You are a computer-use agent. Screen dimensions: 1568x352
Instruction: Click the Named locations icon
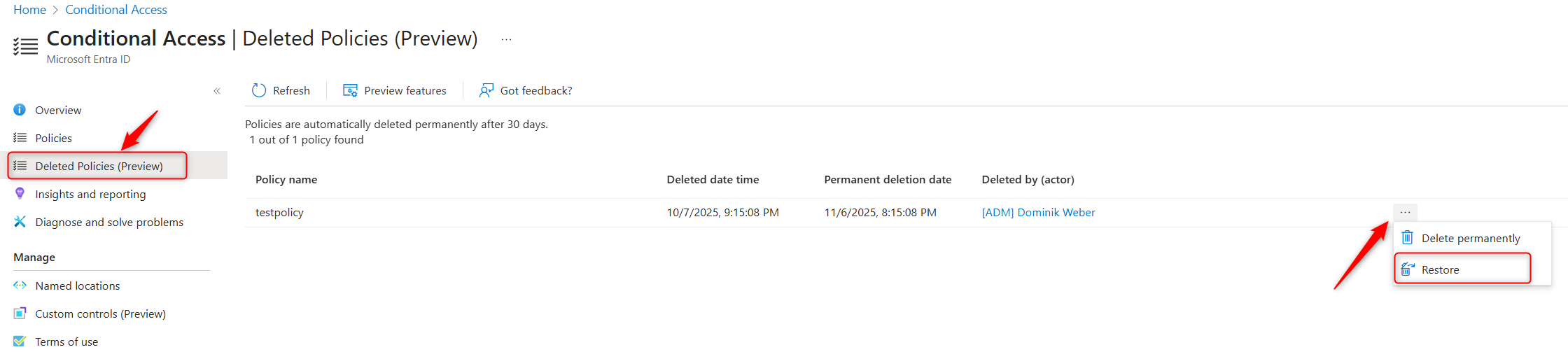pyautogui.click(x=20, y=286)
